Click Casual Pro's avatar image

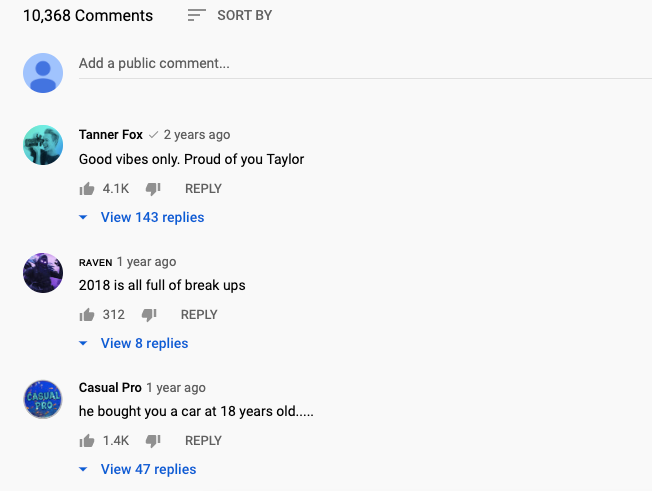43,398
